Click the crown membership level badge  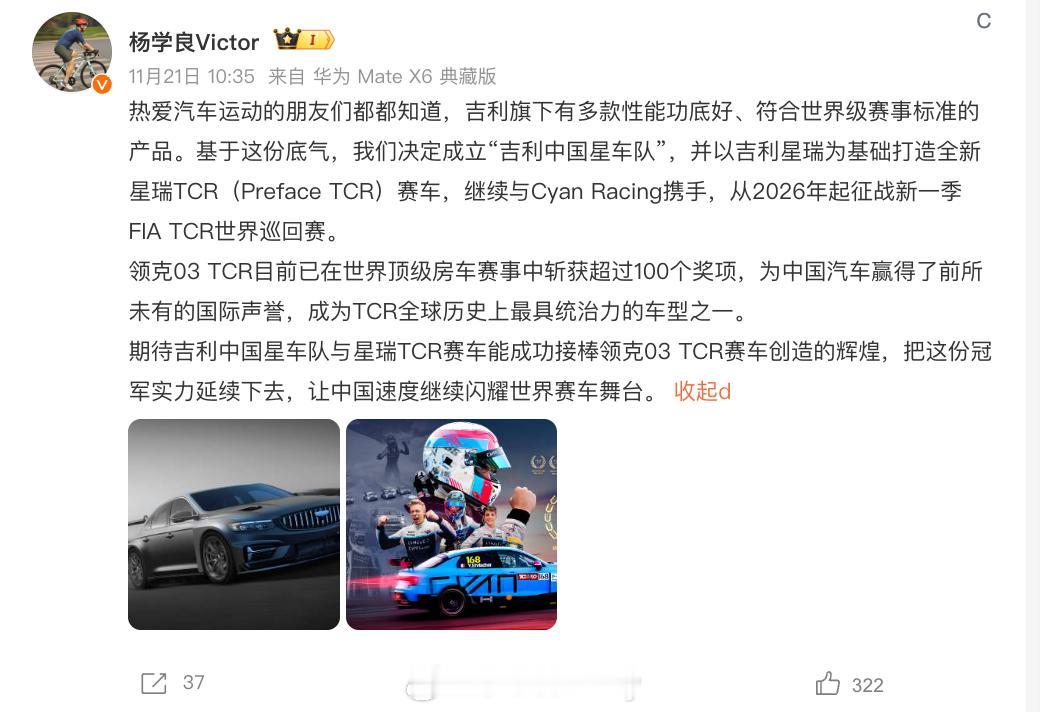pos(303,40)
